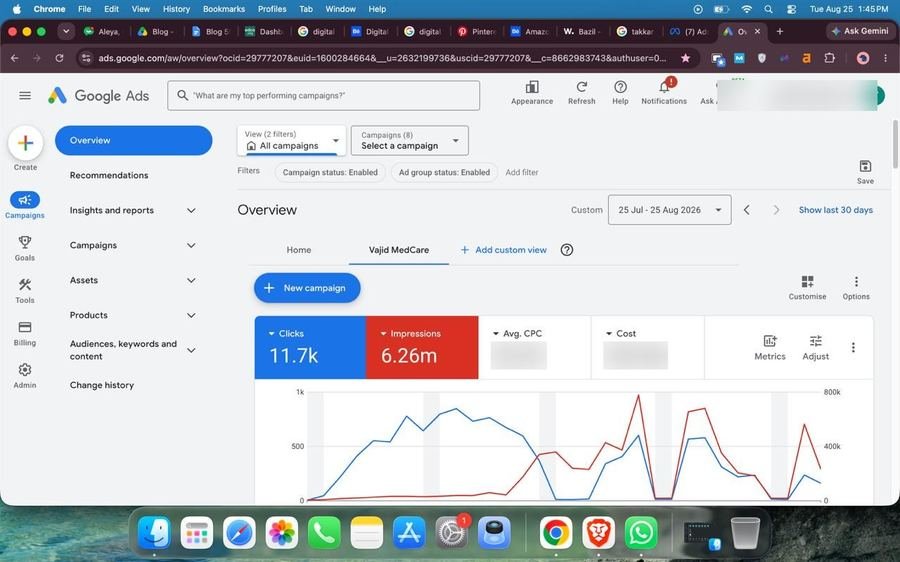Open Clicks metric dropdown
Viewport: 900px width, 562px height.
click(286, 334)
